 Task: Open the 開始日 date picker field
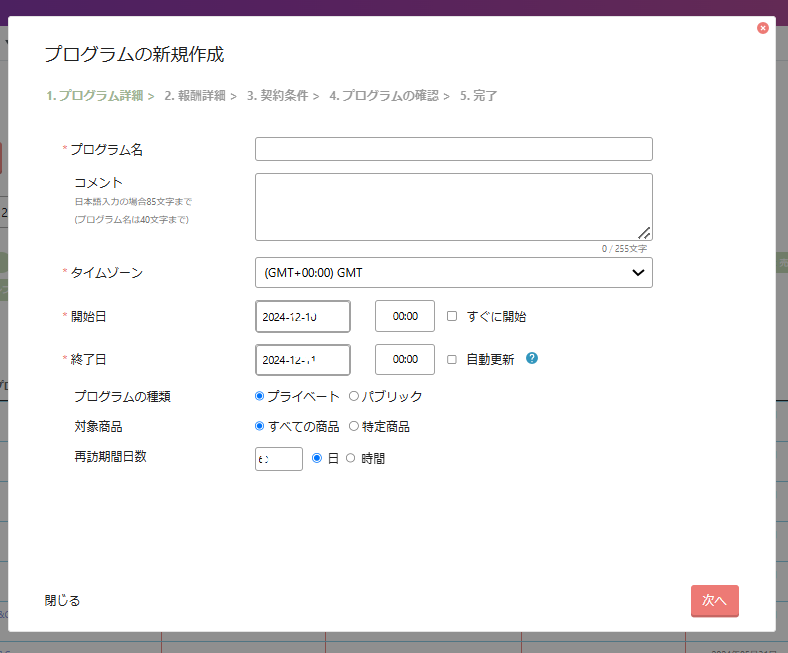pos(302,316)
